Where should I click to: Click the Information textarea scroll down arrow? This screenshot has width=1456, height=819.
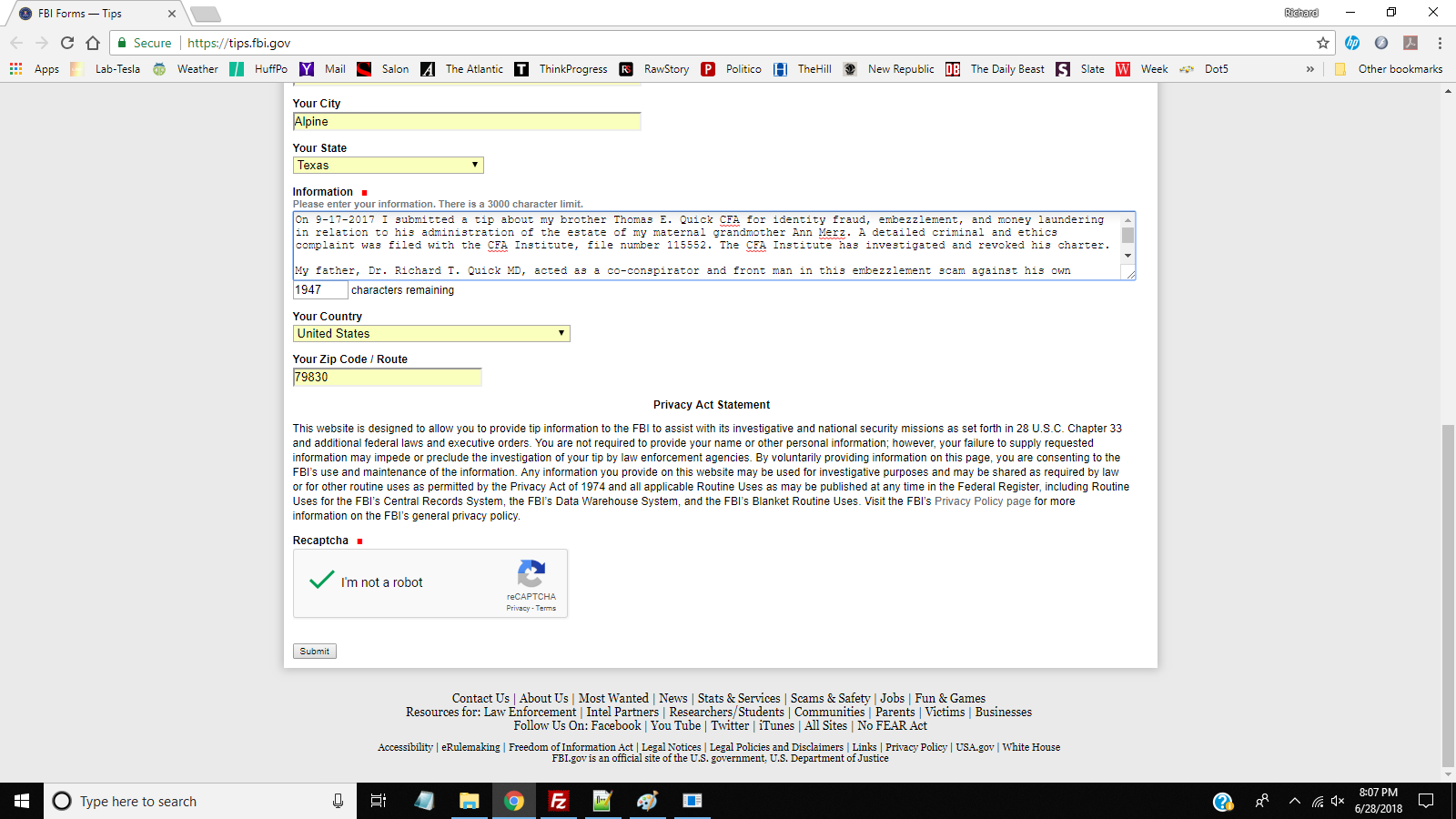tap(1127, 256)
